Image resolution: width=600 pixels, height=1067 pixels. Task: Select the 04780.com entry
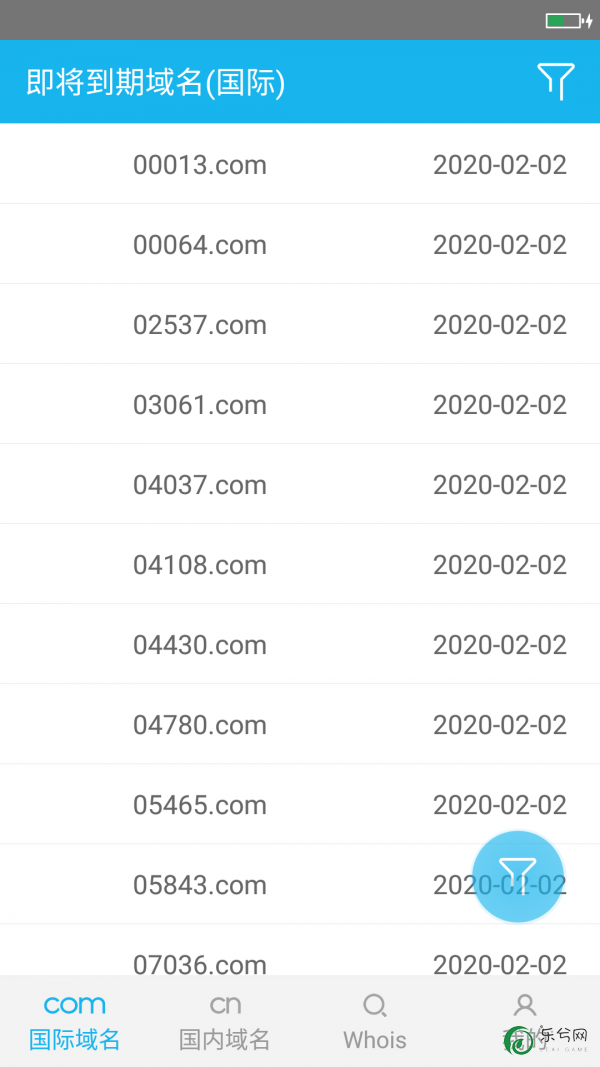click(x=300, y=724)
